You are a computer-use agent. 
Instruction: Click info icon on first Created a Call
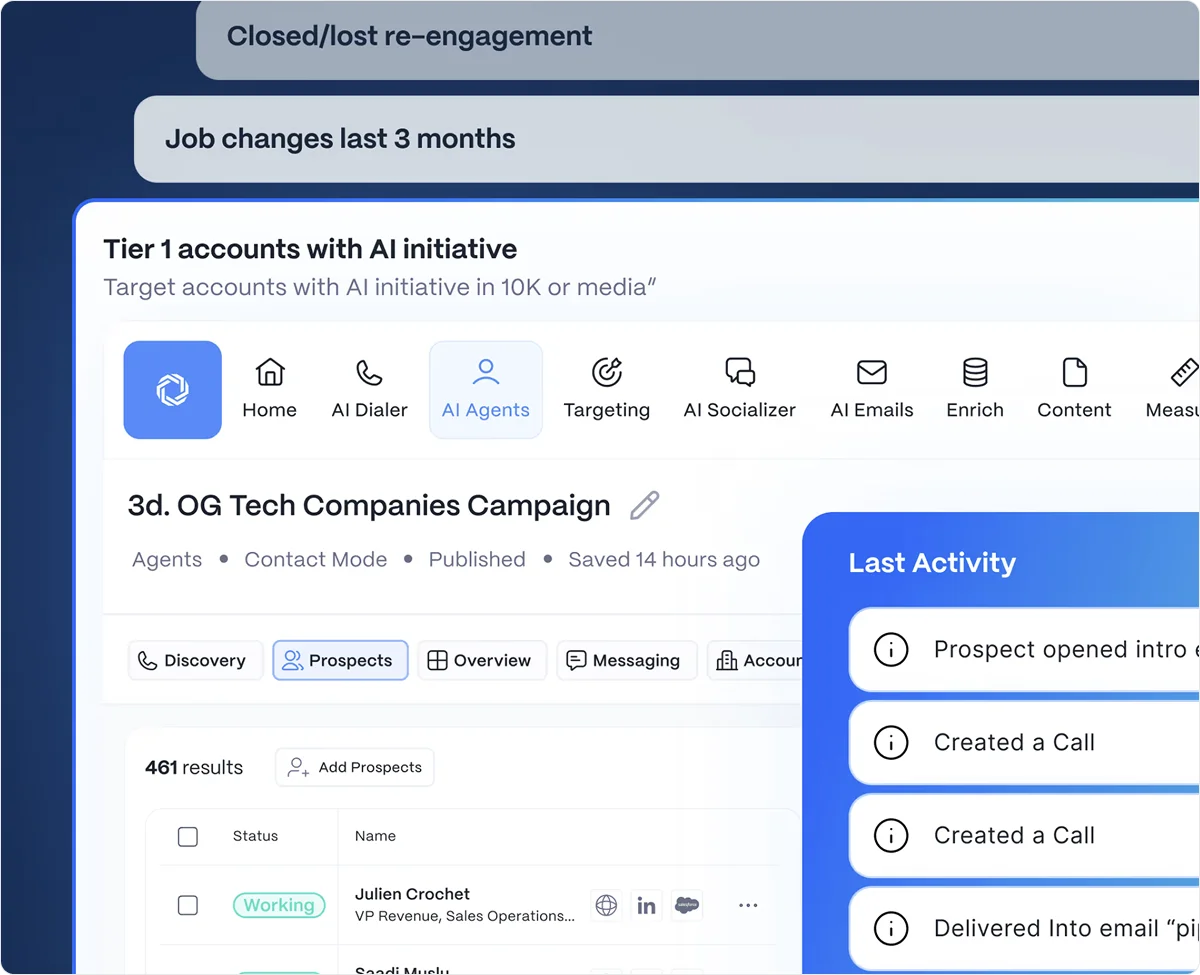click(890, 743)
